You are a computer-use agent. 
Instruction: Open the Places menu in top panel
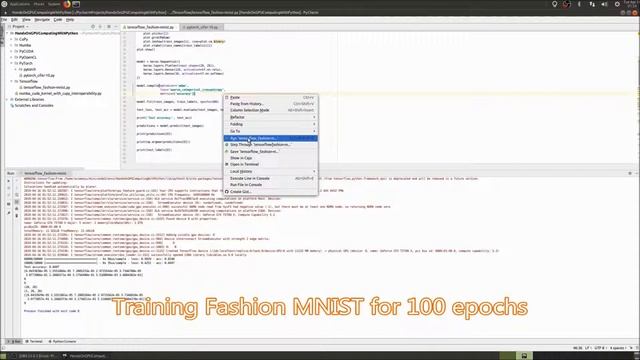[x=39, y=4]
